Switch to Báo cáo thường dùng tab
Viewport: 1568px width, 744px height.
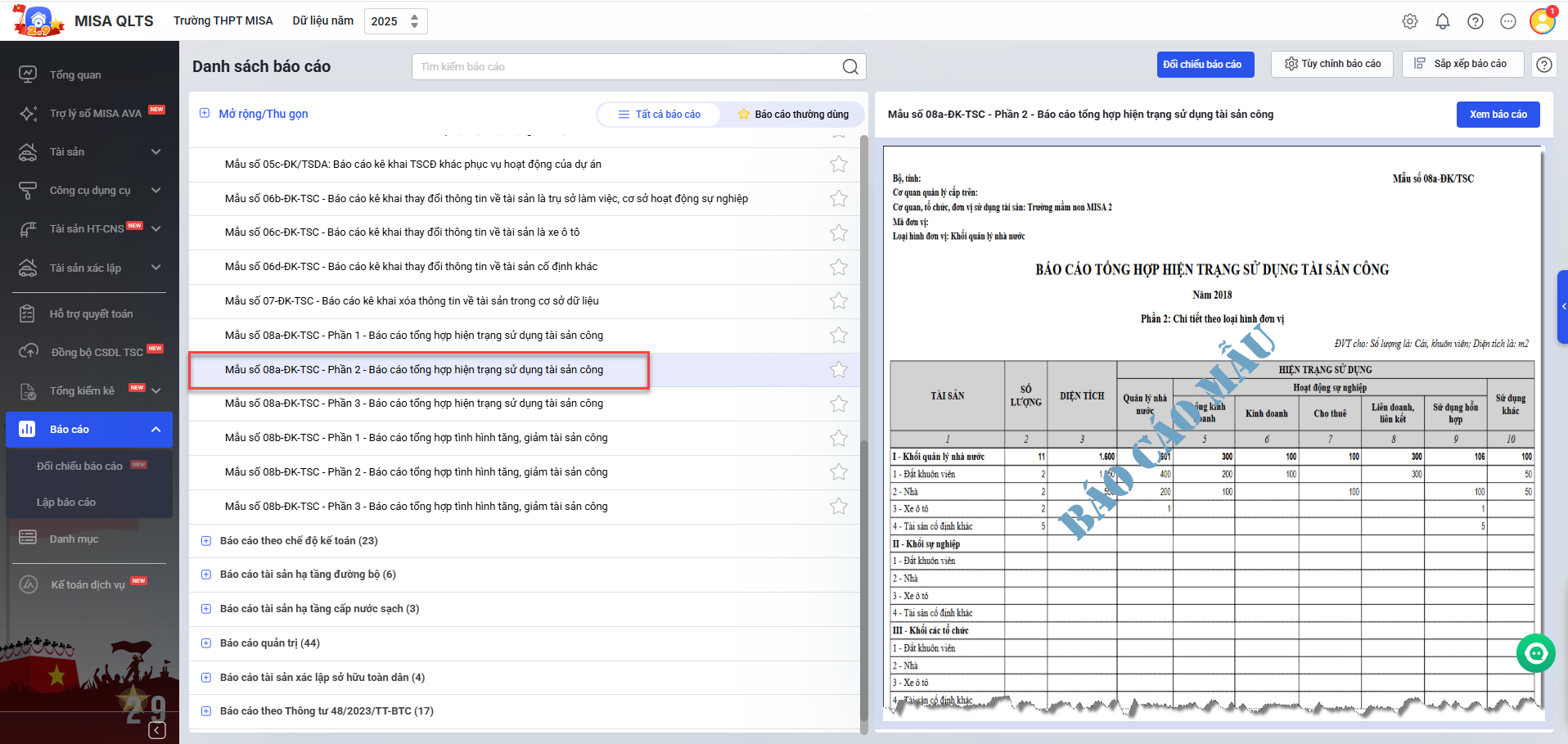[x=792, y=115]
